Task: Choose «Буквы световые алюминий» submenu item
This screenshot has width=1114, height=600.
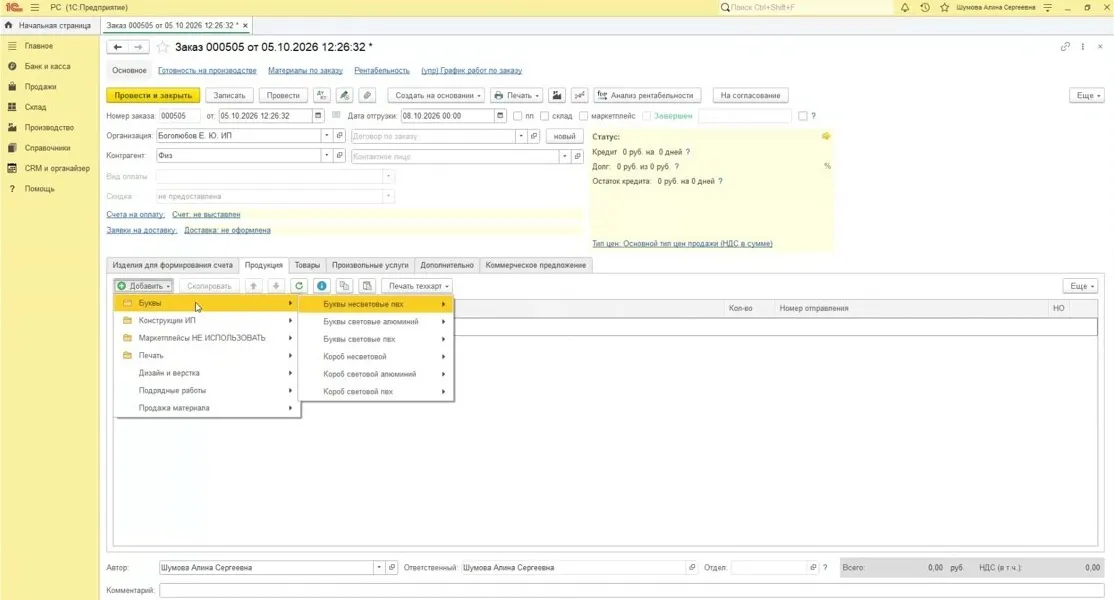Action: pos(377,322)
